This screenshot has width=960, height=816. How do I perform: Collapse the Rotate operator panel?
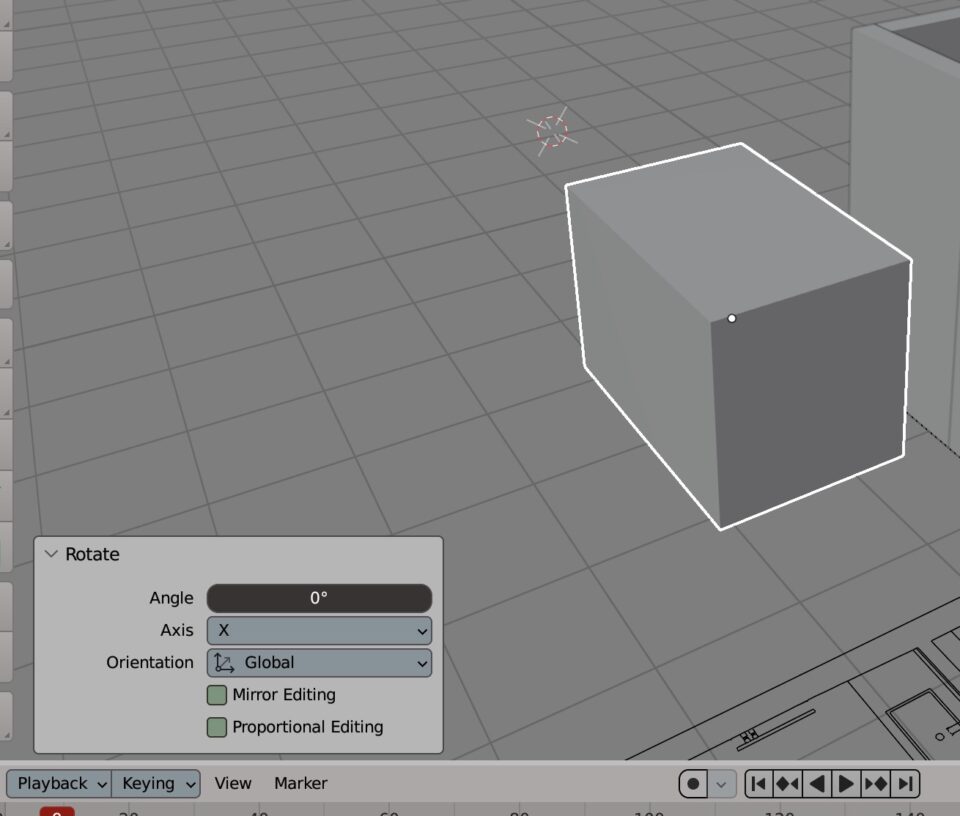point(52,554)
